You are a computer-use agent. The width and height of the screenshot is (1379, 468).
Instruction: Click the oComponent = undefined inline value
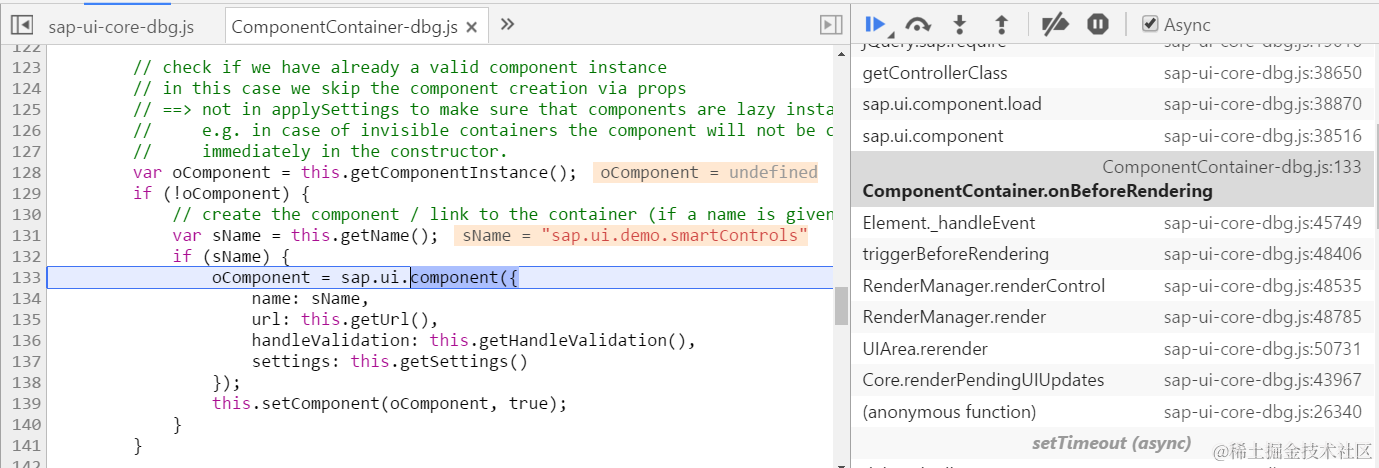coord(706,172)
